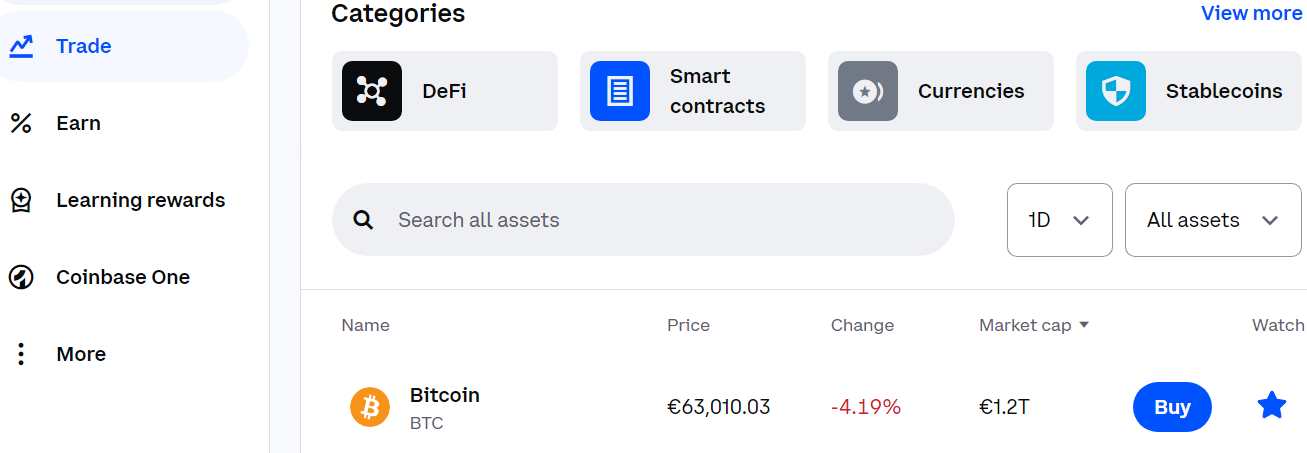Viewport: 1307px width, 453px height.
Task: Expand the All assets filter dropdown
Action: point(1212,220)
